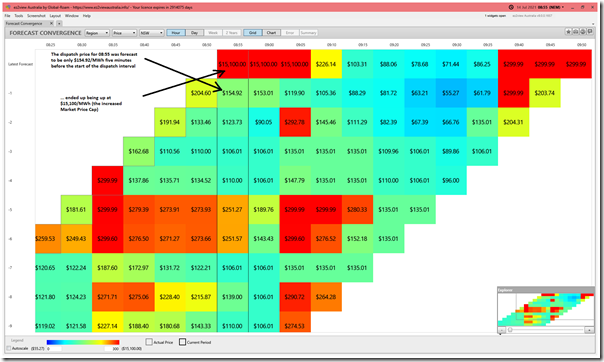The height and width of the screenshot is (362, 604).
Task: Click the $264.28 orange cell
Action: pyautogui.click(x=326, y=297)
